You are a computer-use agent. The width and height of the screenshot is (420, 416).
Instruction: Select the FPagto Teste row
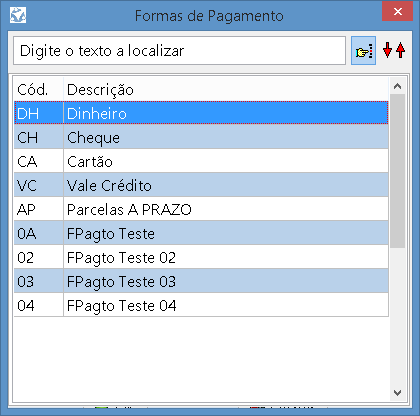[201, 233]
